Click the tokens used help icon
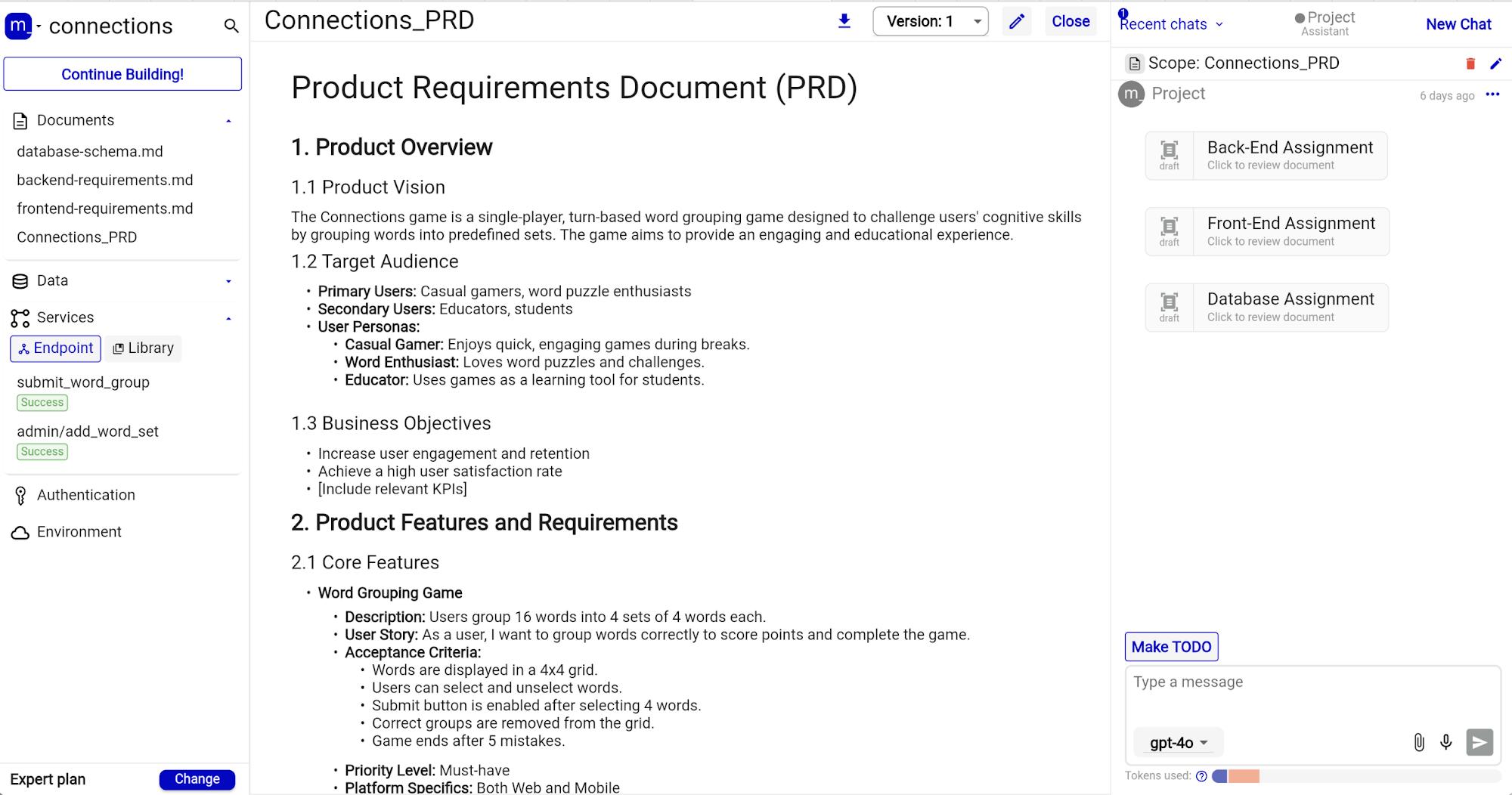Viewport: 1512px width, 795px height. click(x=1201, y=776)
